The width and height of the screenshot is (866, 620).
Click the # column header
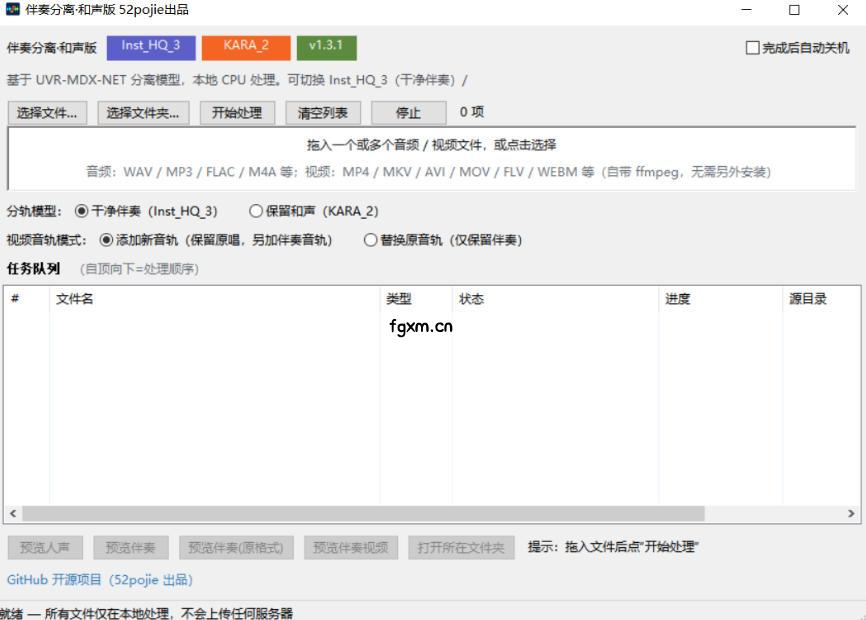coord(27,299)
